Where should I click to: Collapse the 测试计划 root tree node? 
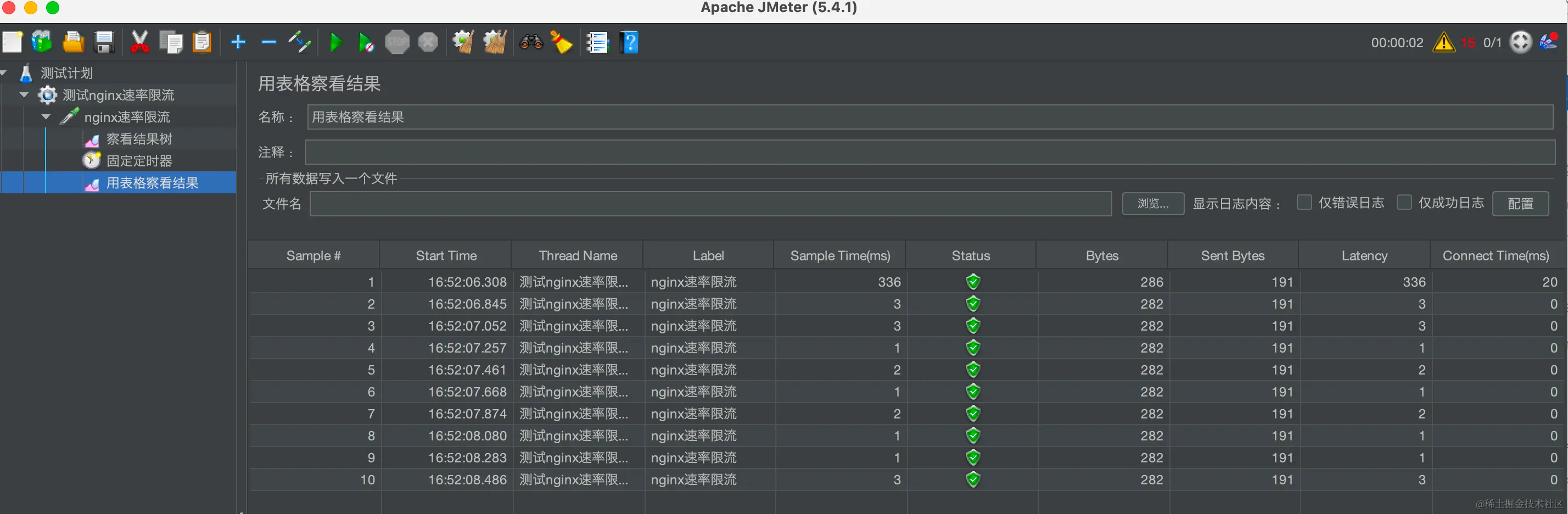(x=4, y=73)
